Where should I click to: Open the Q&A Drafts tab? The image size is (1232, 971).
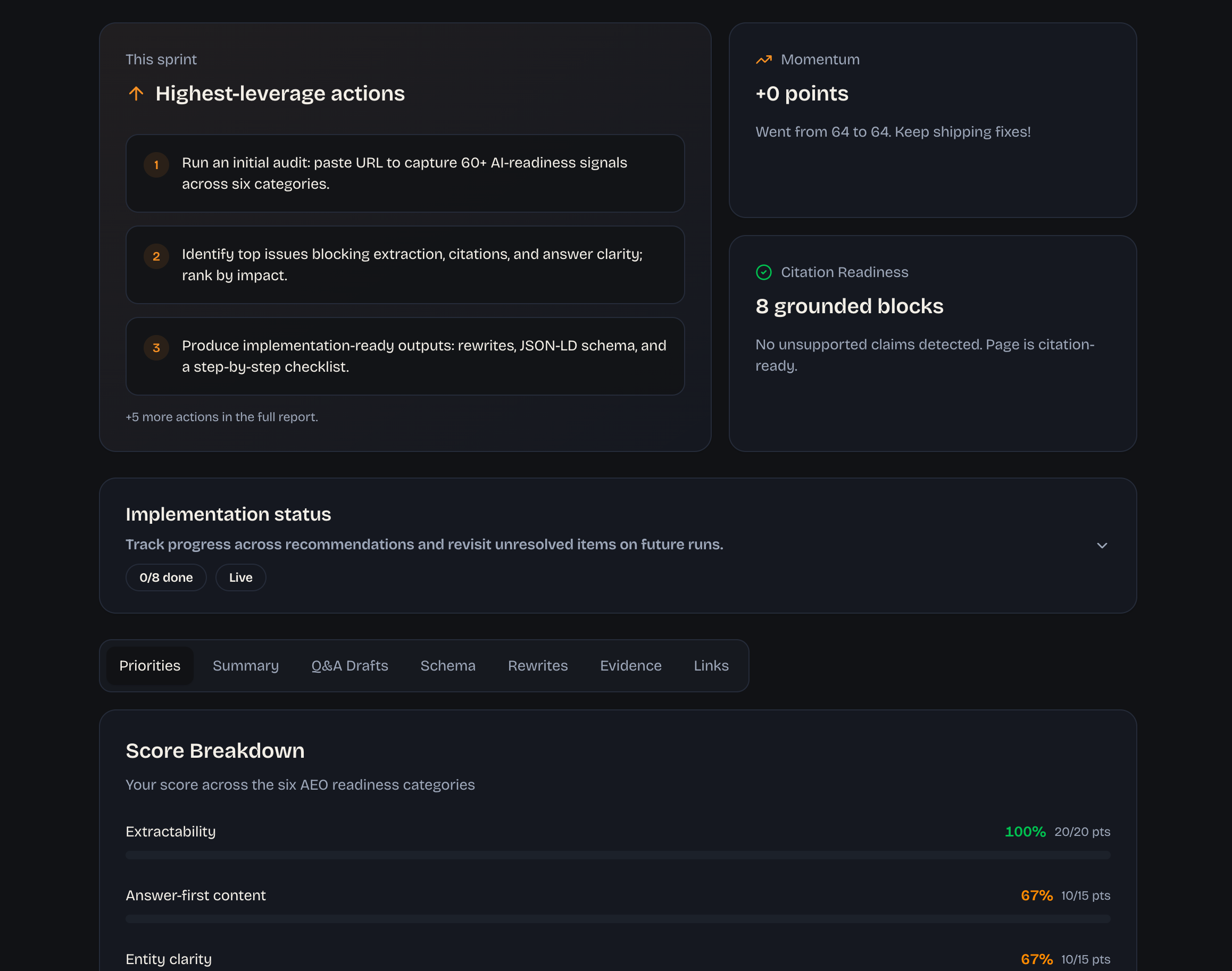click(349, 666)
